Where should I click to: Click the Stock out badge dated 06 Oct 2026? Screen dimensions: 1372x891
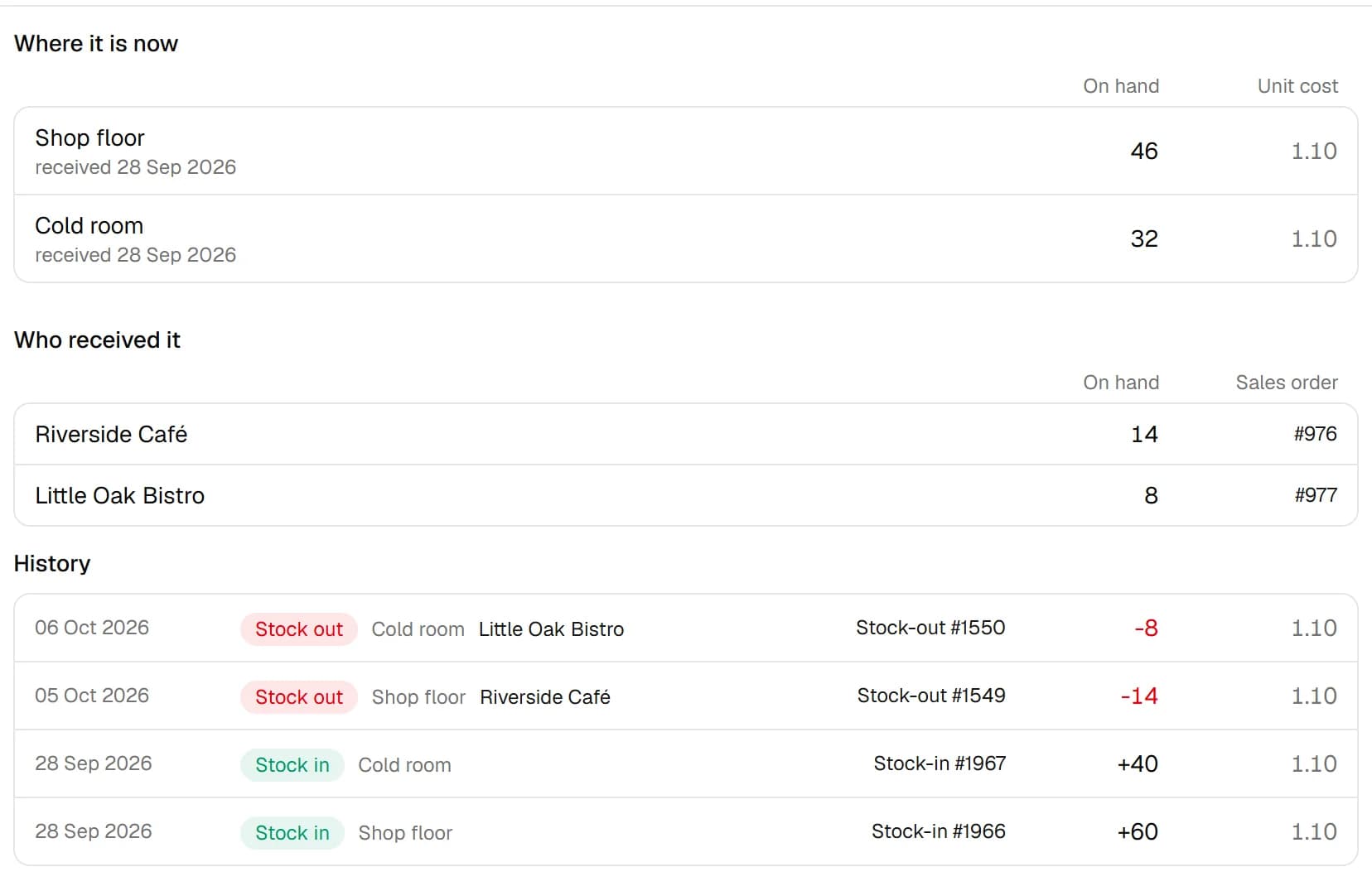(299, 629)
